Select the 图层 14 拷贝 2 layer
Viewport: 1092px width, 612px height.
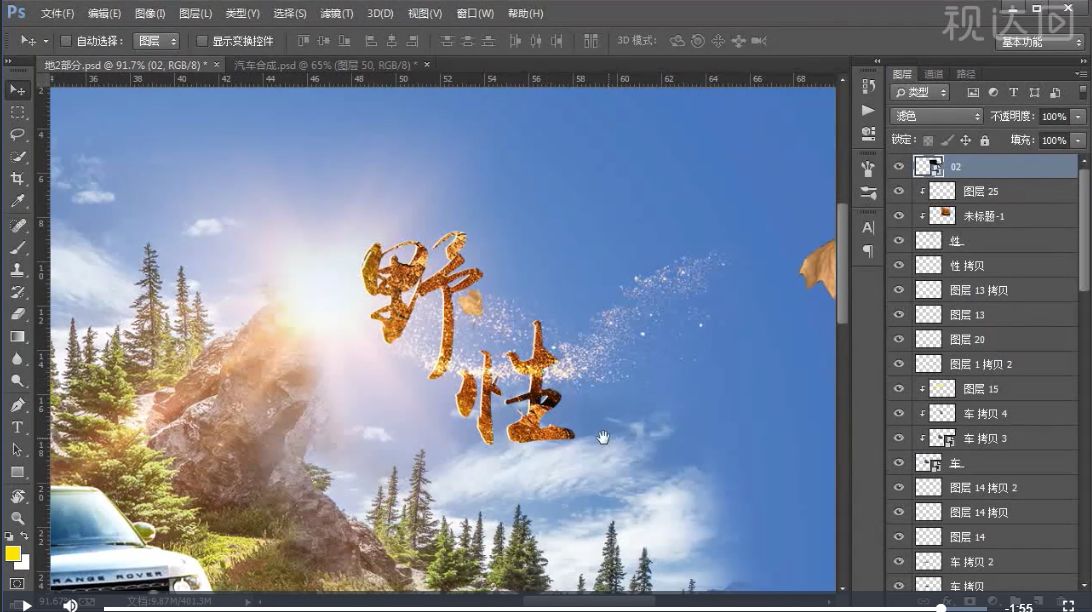click(x=983, y=487)
